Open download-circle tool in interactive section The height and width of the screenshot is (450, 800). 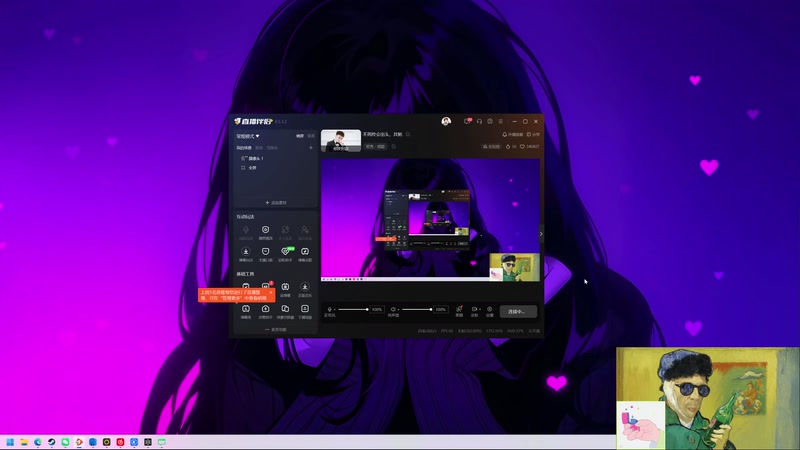246,254
